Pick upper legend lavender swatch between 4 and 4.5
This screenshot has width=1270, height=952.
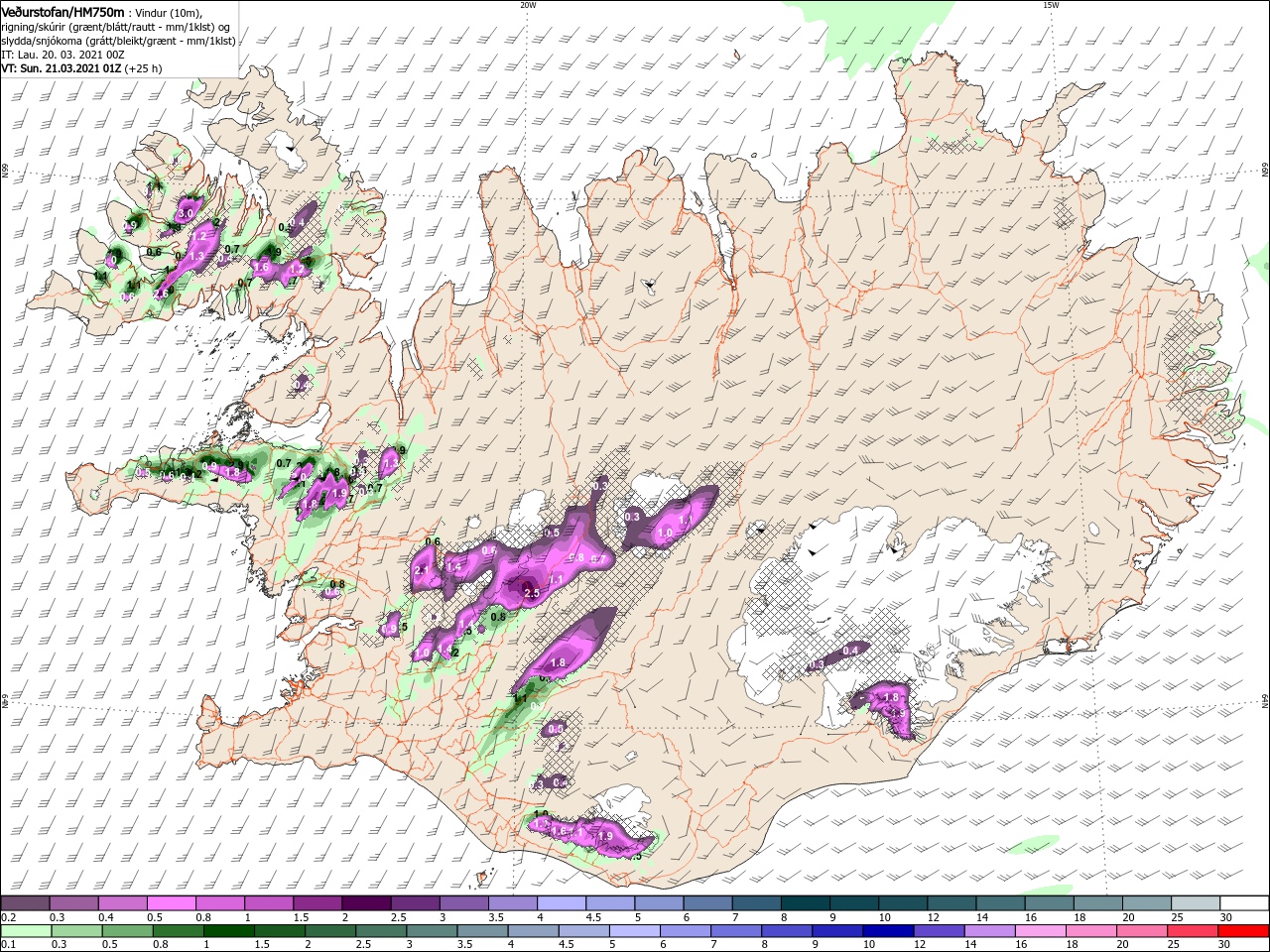(x=562, y=903)
